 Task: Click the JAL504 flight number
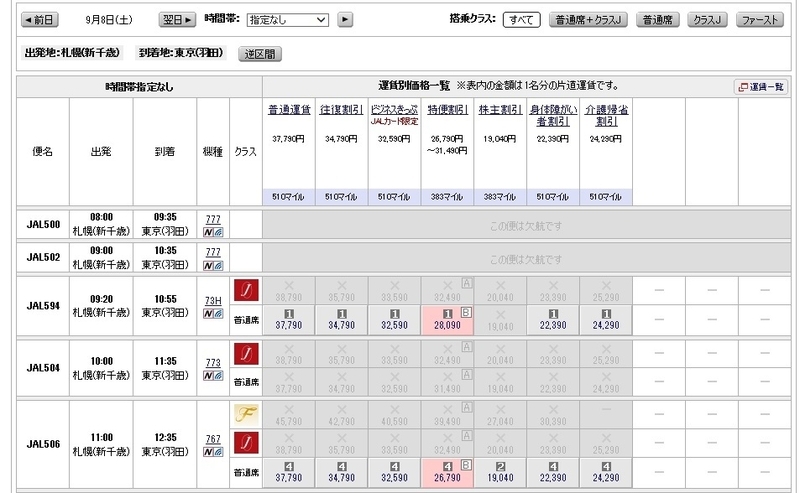click(x=43, y=368)
